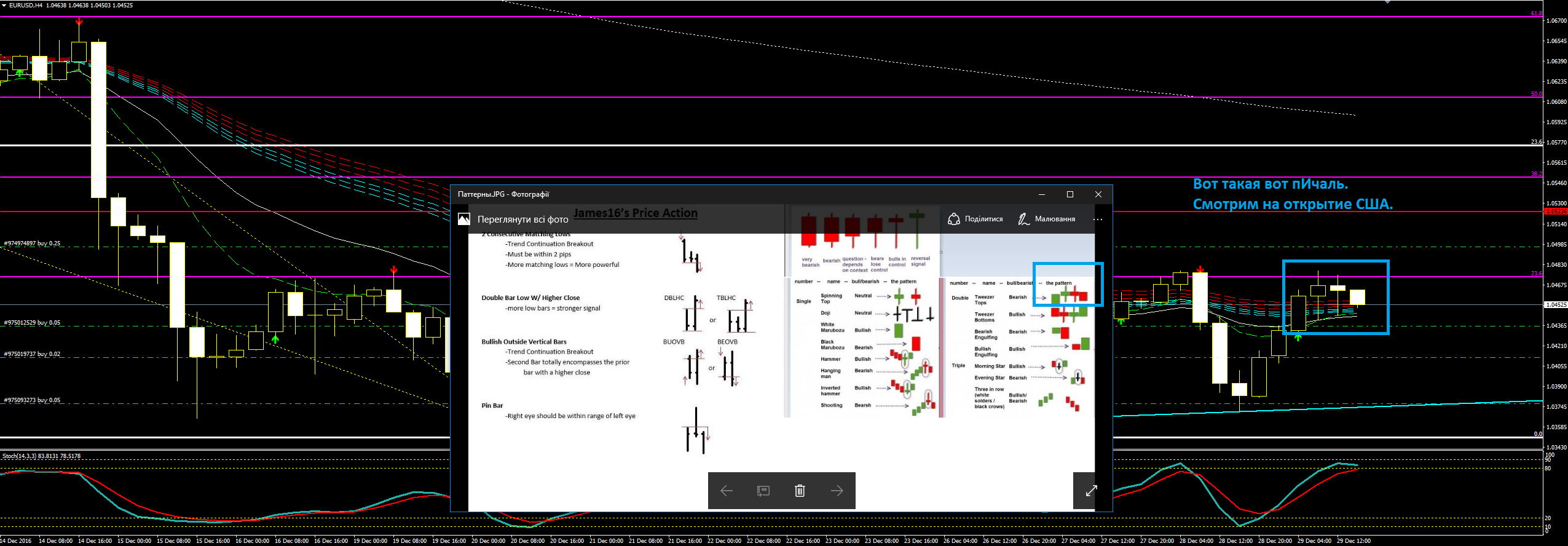This screenshot has height=546, width=1568.
Task: Click the '29 Dec 12:00' time axis label
Action: coord(1353,541)
